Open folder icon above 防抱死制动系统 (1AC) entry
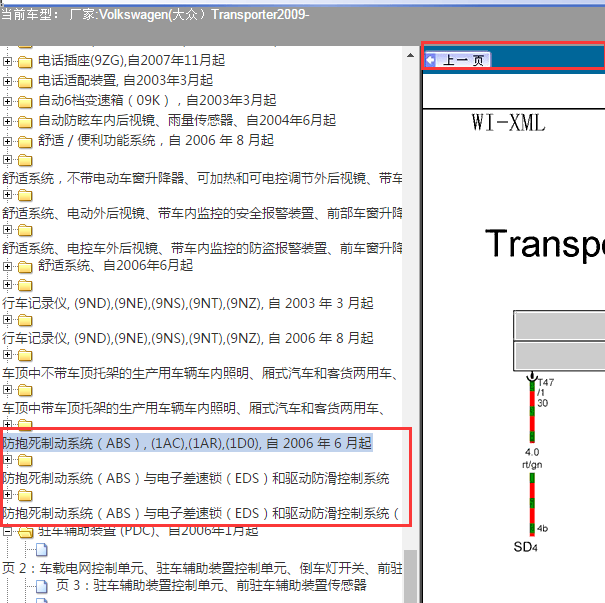Screen dimensions: 605x603 point(25,424)
